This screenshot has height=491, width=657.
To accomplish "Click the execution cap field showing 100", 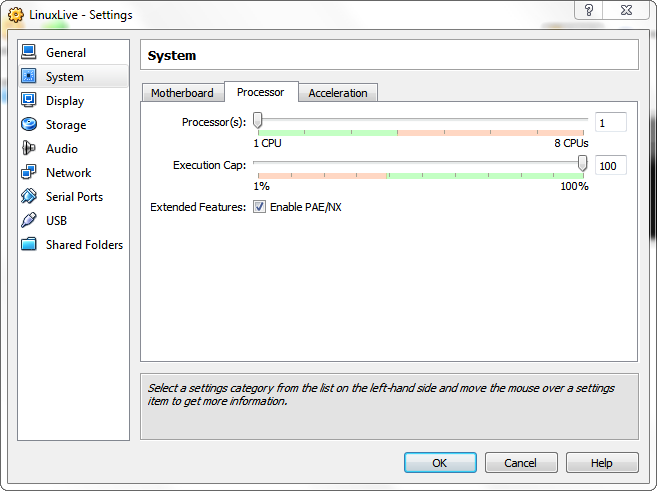I will click(610, 166).
